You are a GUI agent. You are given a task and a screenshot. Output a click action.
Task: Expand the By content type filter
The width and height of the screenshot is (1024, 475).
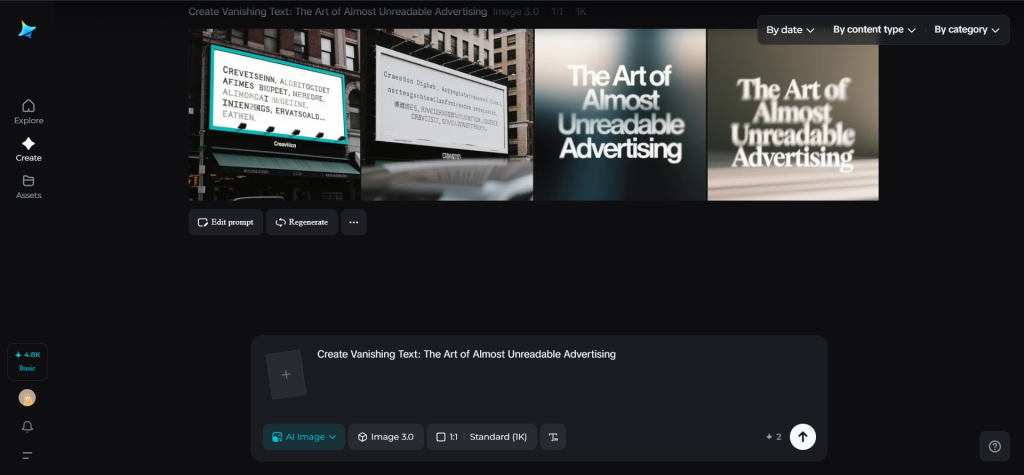874,30
